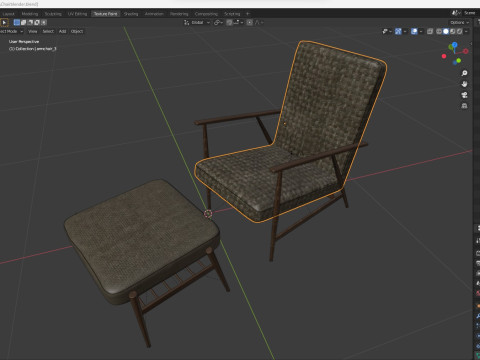Click solid red negative X gizmo dot

click(x=444, y=56)
